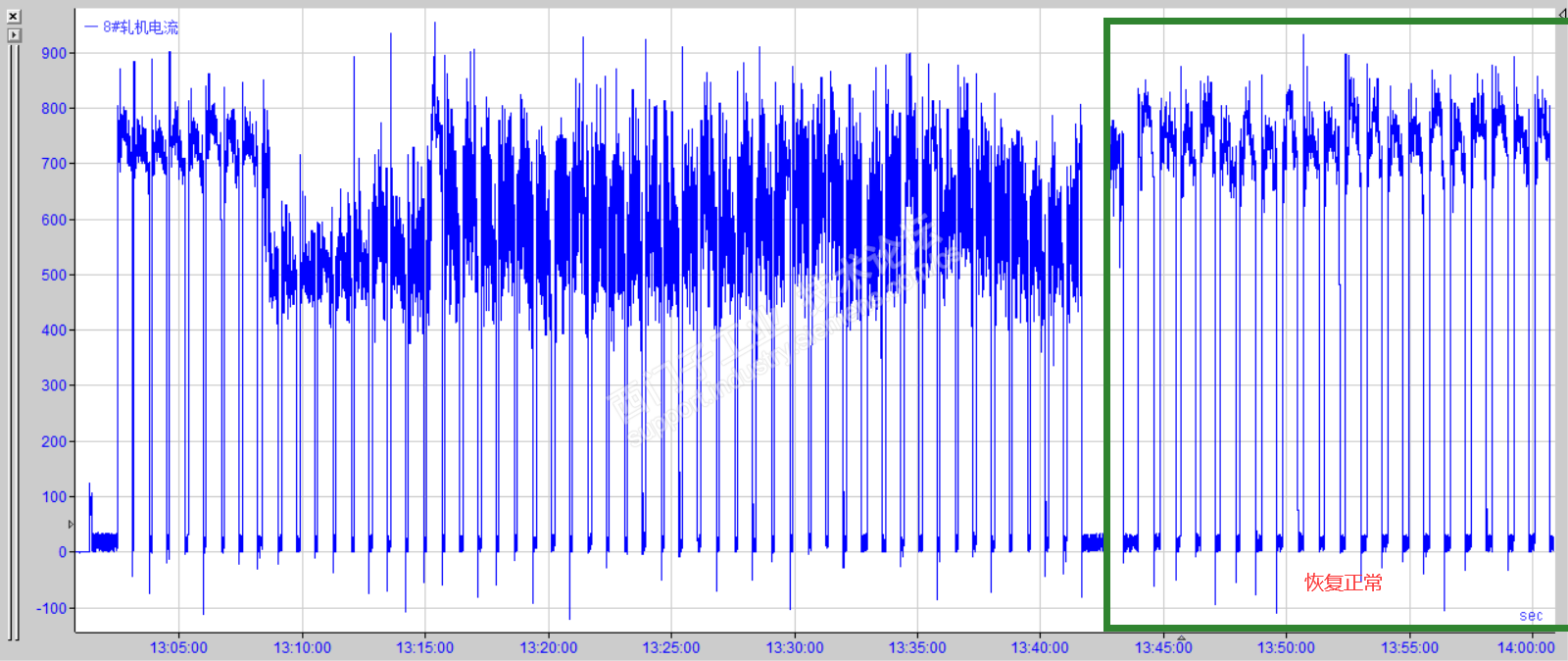1568x661 pixels.
Task: Click the 13:15:00 time label
Action: pos(424,648)
